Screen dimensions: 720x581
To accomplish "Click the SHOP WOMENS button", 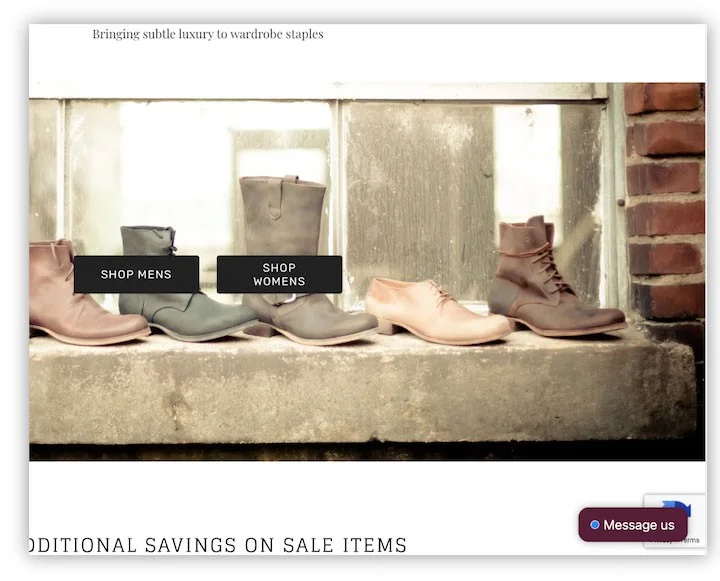I will [279, 274].
